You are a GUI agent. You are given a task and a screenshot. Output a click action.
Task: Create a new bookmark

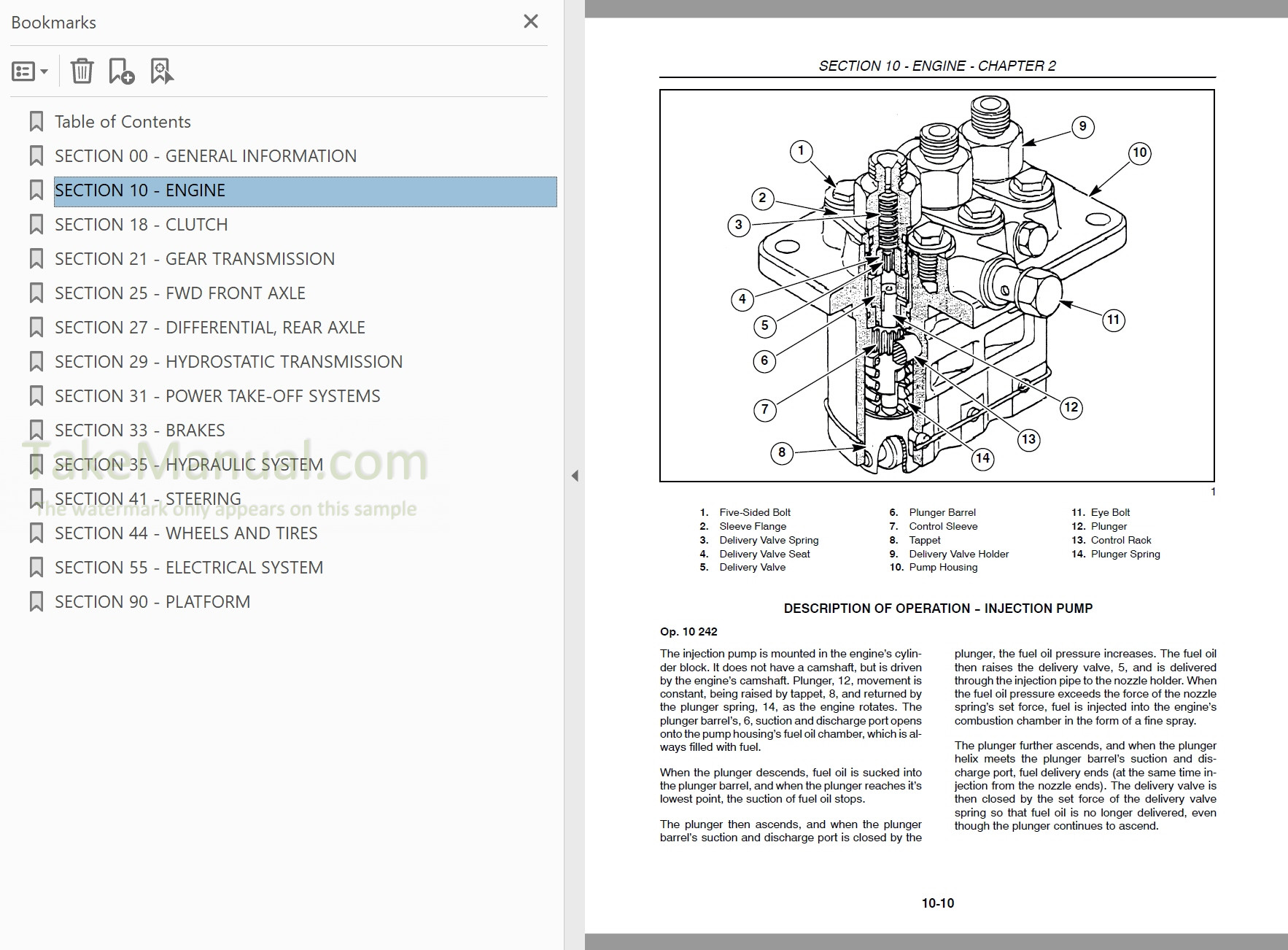pos(123,71)
